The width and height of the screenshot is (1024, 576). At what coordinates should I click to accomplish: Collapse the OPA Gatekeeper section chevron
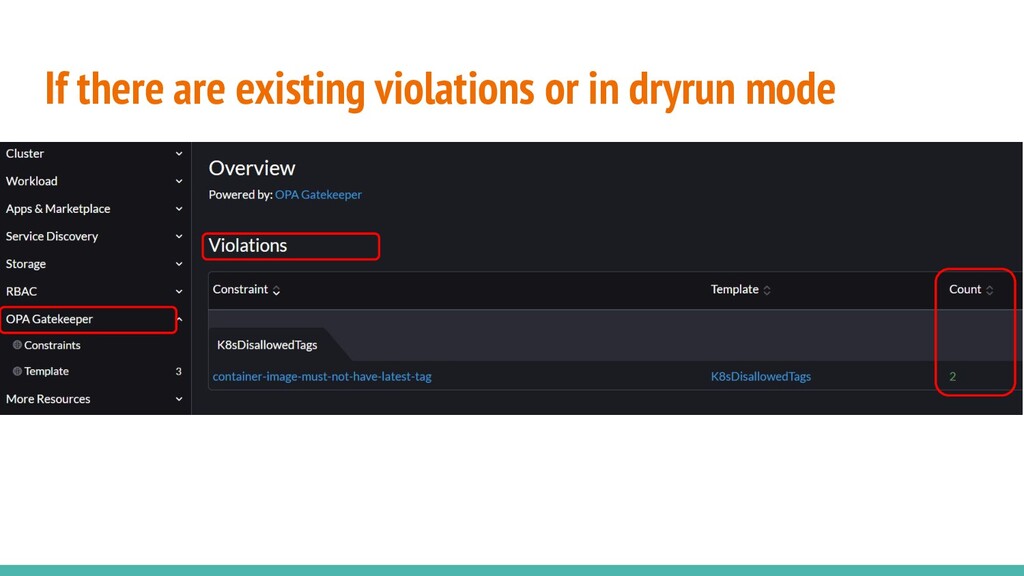click(180, 319)
